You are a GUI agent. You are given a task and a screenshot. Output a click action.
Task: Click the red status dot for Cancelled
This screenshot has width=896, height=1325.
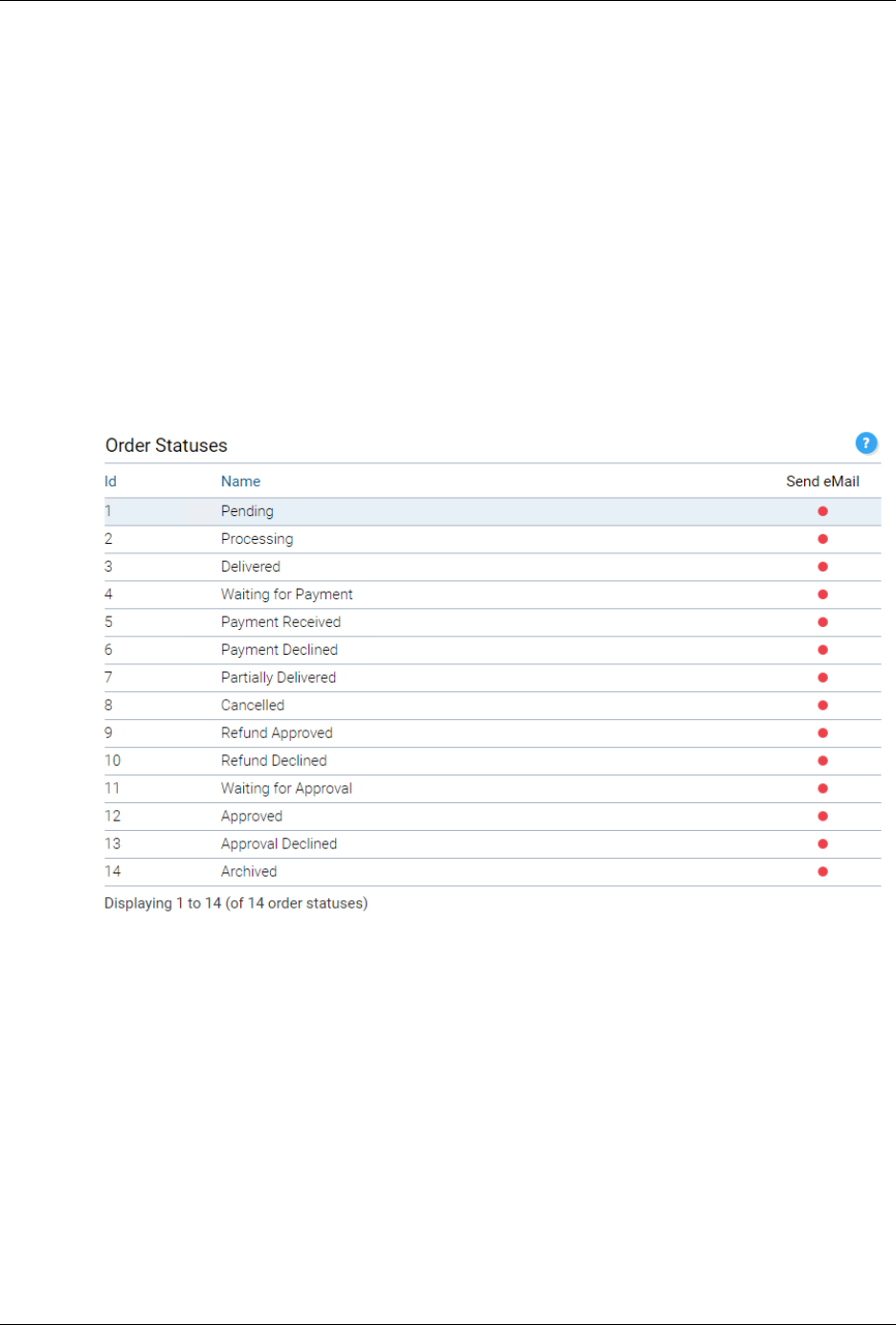tap(822, 706)
